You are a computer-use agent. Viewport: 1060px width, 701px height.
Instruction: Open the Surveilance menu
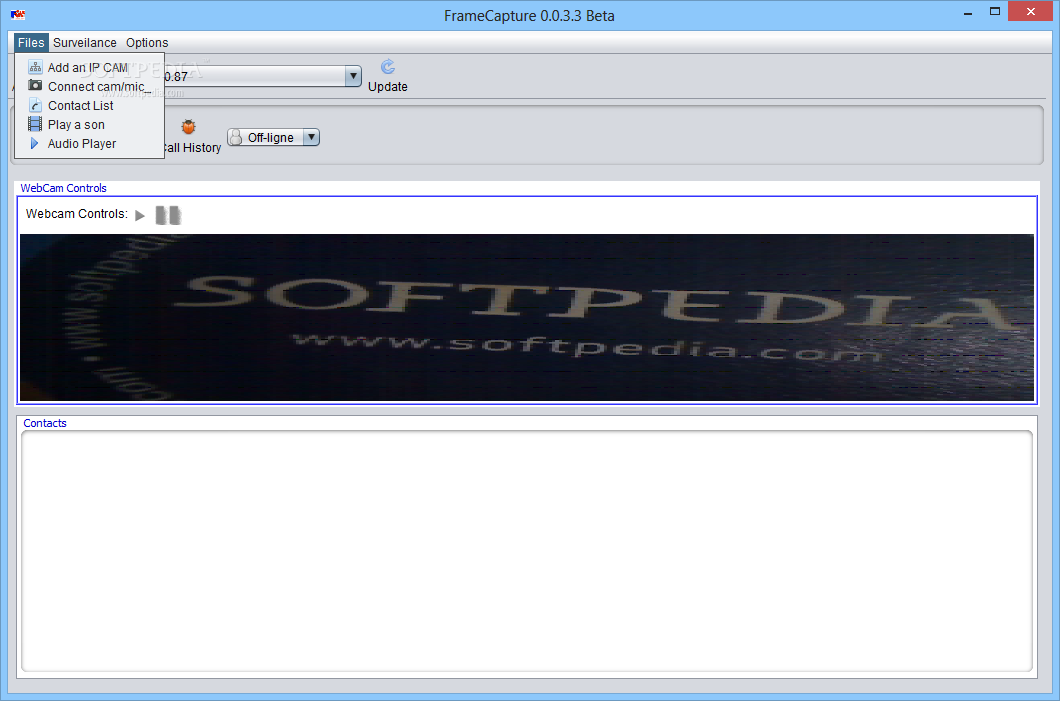pyautogui.click(x=85, y=43)
